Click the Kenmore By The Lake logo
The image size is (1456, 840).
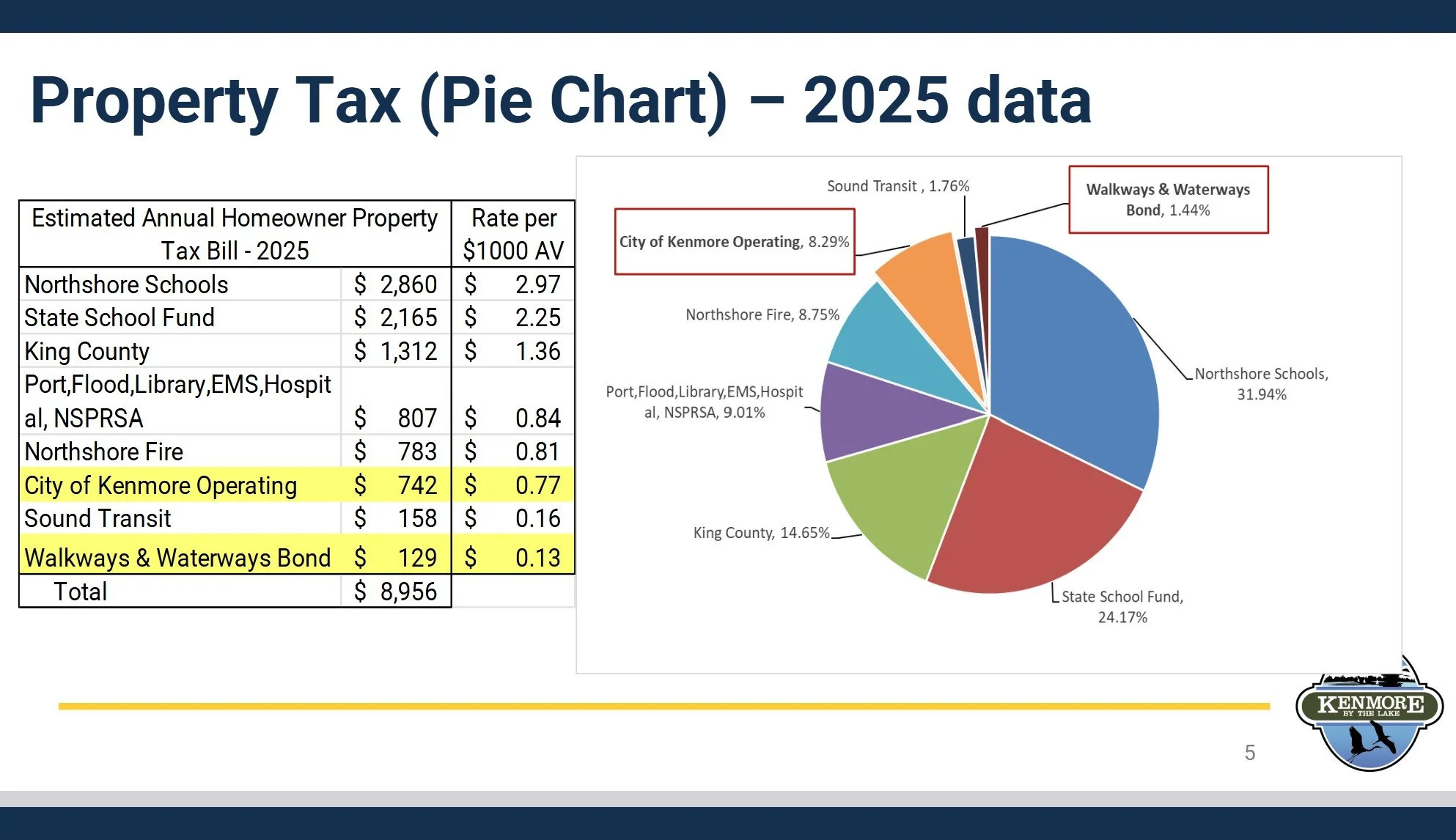1369,713
